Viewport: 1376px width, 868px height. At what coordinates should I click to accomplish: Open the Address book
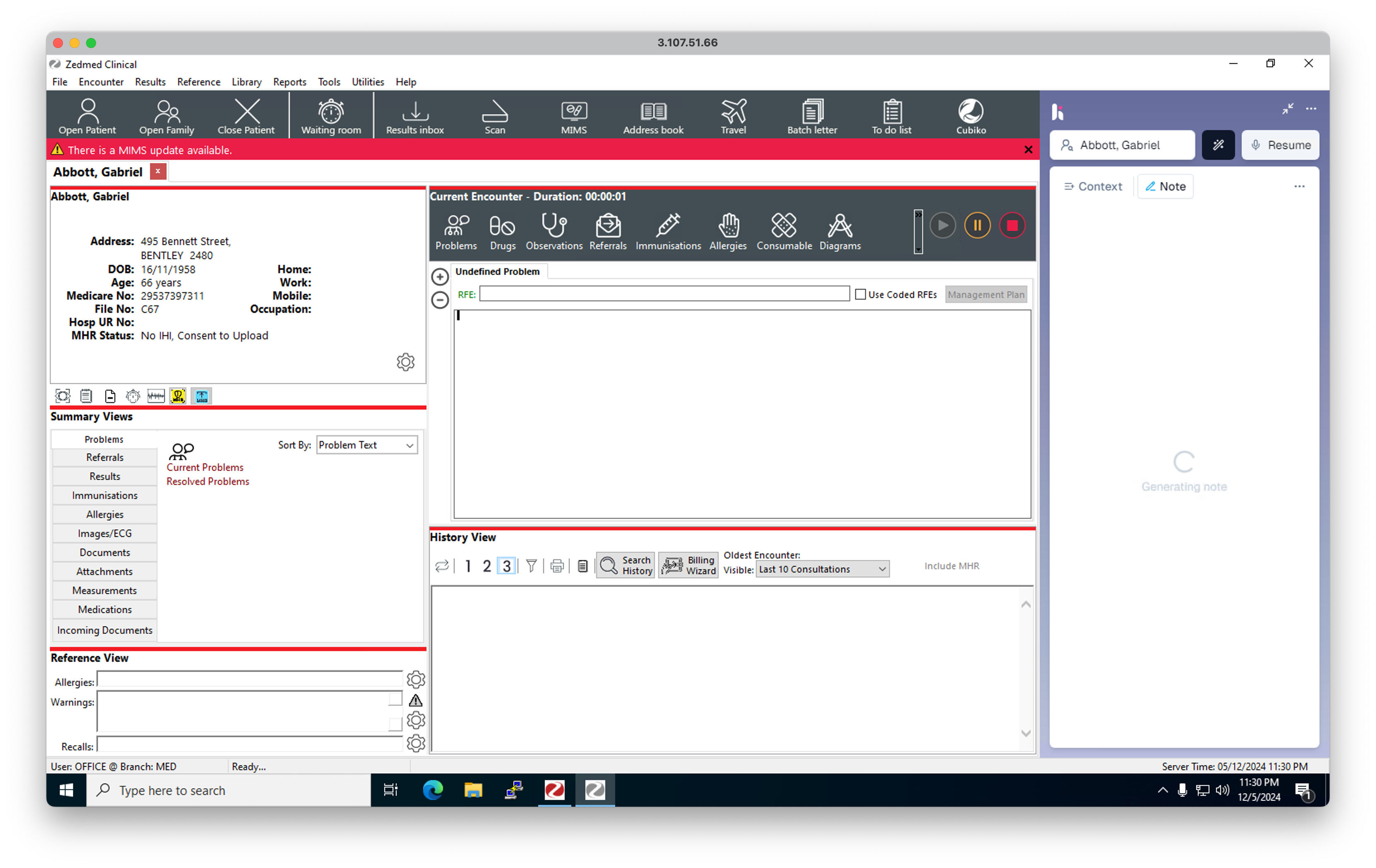[653, 117]
